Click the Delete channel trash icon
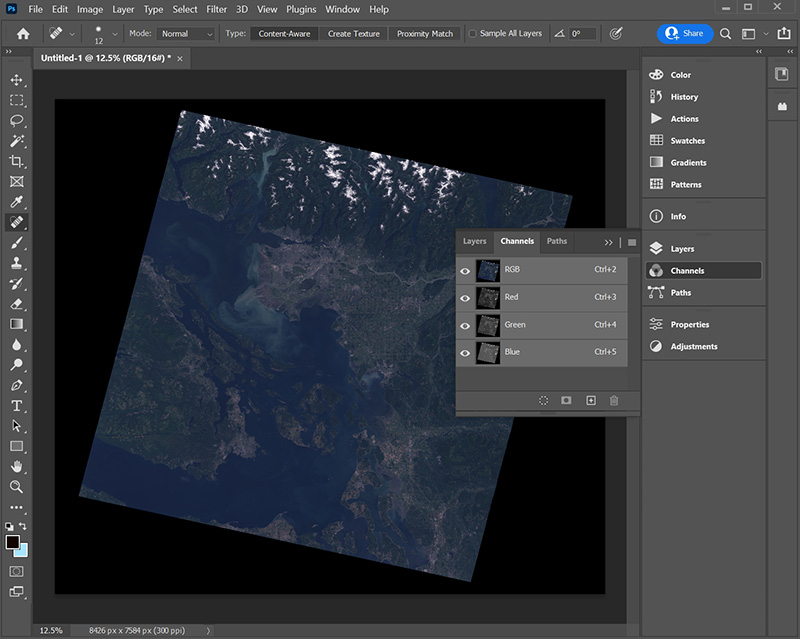Screen dimensions: 800x639 click(x=614, y=400)
